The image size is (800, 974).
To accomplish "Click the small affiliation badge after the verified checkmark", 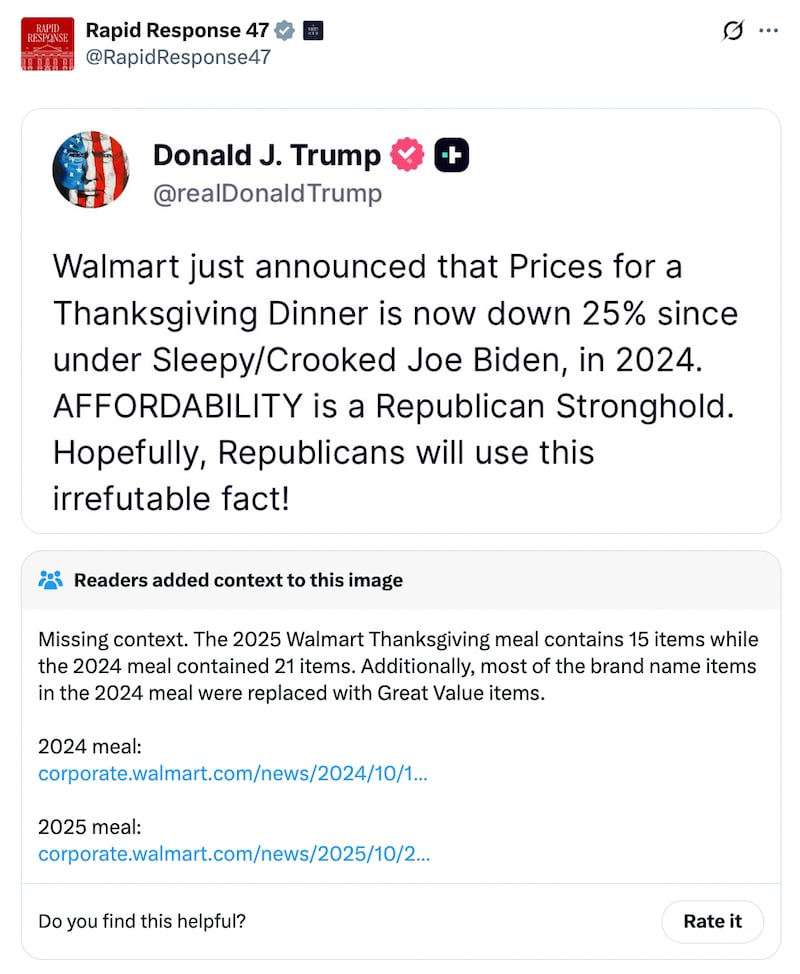I will coord(312,31).
